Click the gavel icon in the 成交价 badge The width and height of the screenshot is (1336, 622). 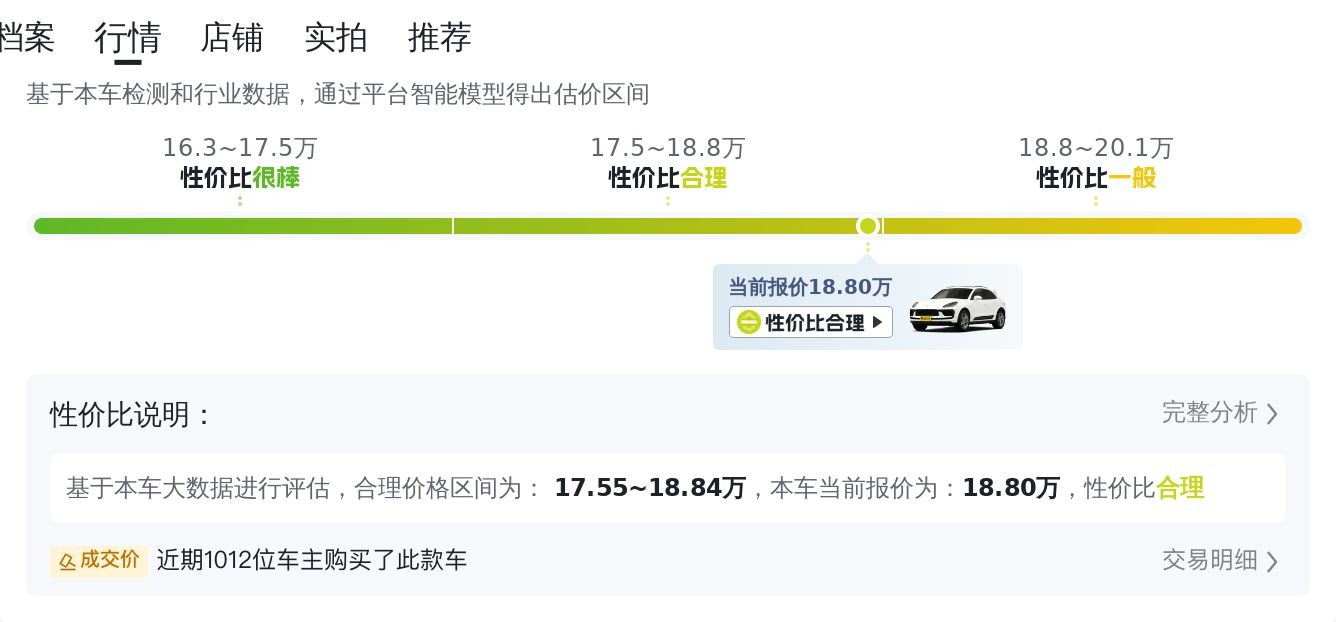click(67, 561)
